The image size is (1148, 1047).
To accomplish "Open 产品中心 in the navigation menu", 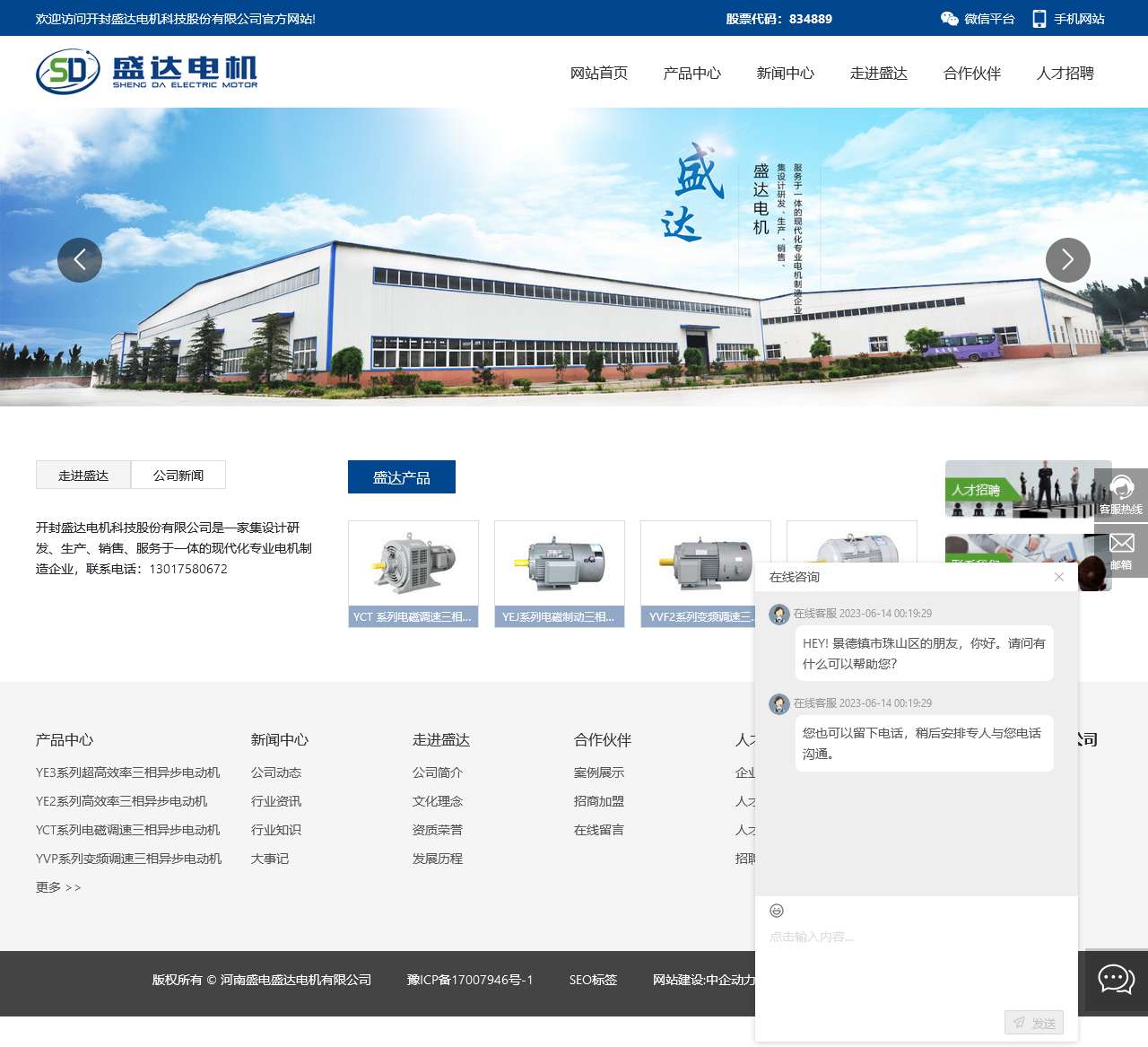I will (691, 74).
